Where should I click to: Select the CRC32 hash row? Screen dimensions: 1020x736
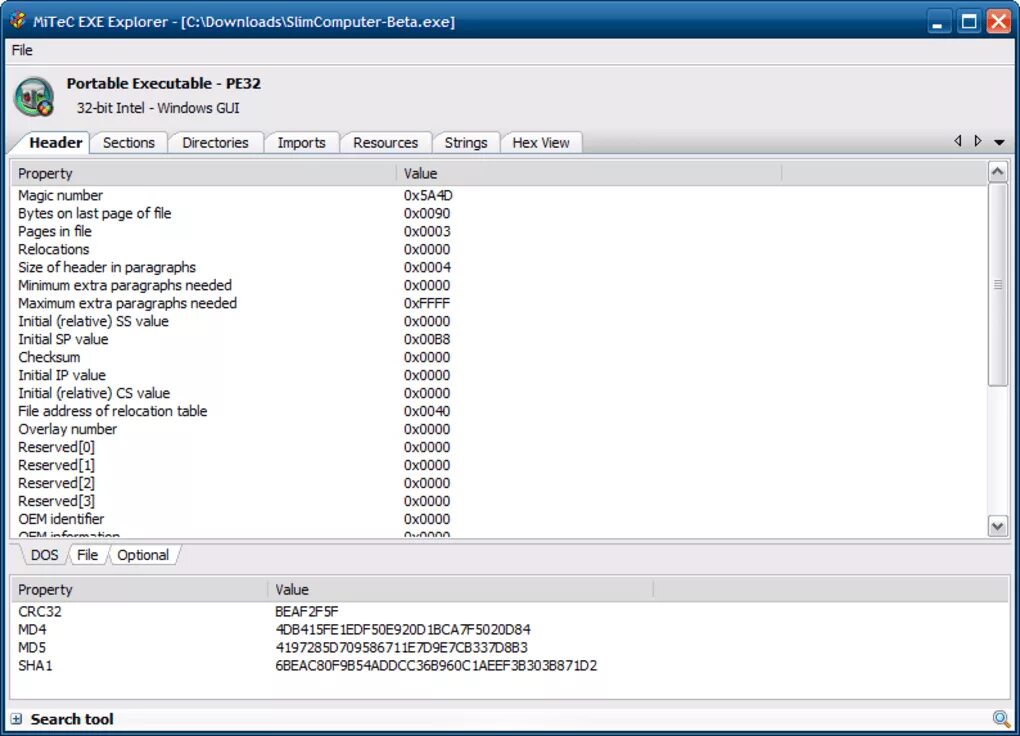point(510,612)
